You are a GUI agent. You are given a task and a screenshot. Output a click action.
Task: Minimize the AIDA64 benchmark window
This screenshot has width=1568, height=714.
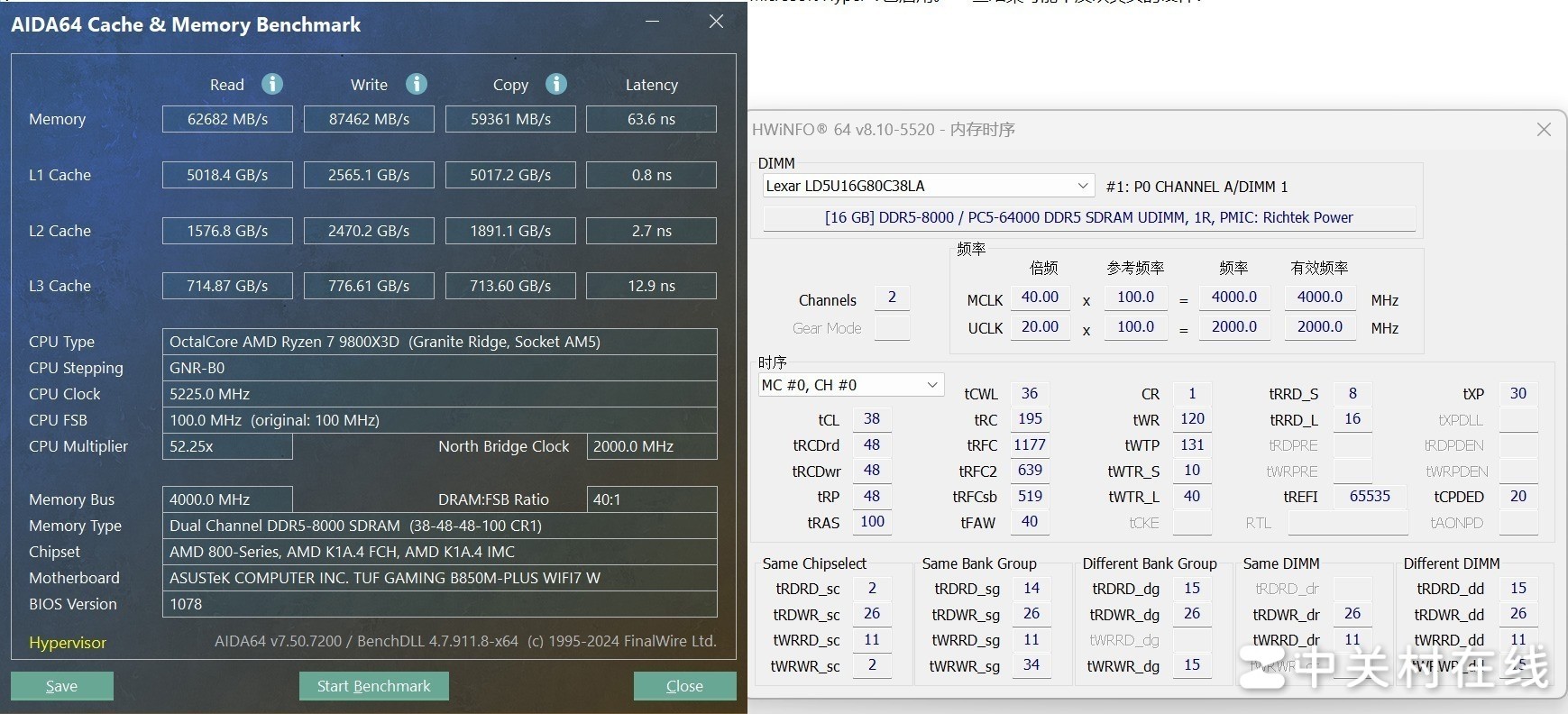point(655,22)
